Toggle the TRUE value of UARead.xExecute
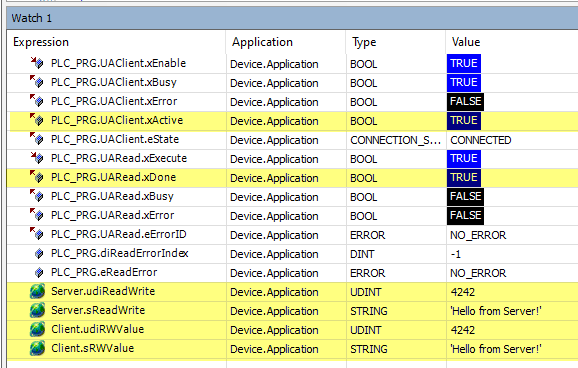This screenshot has height=368, width=578. pyautogui.click(x=464, y=159)
